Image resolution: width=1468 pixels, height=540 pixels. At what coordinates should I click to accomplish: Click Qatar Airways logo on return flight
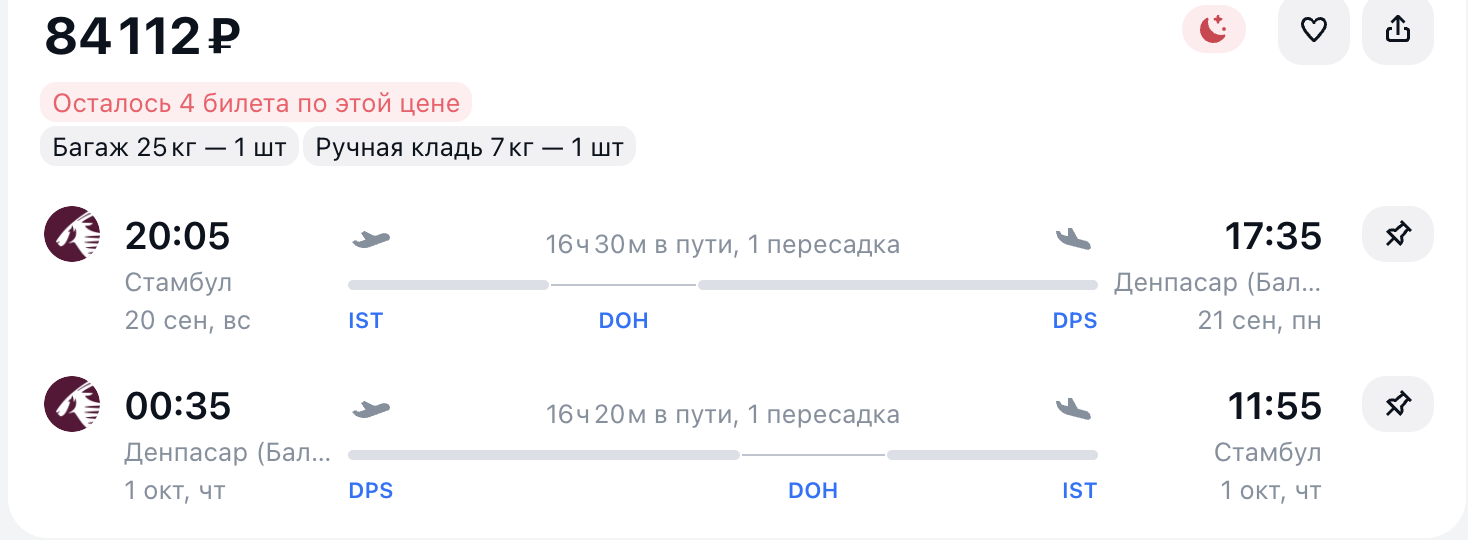tap(72, 404)
